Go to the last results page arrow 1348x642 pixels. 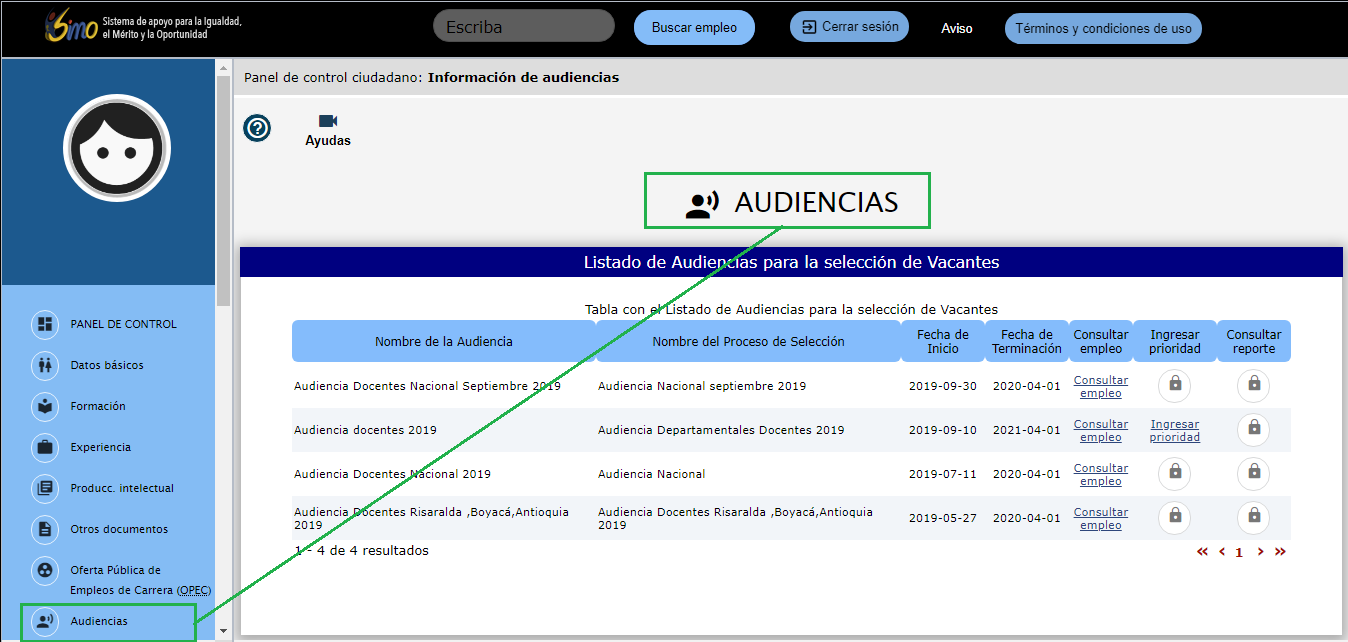coord(1280,551)
